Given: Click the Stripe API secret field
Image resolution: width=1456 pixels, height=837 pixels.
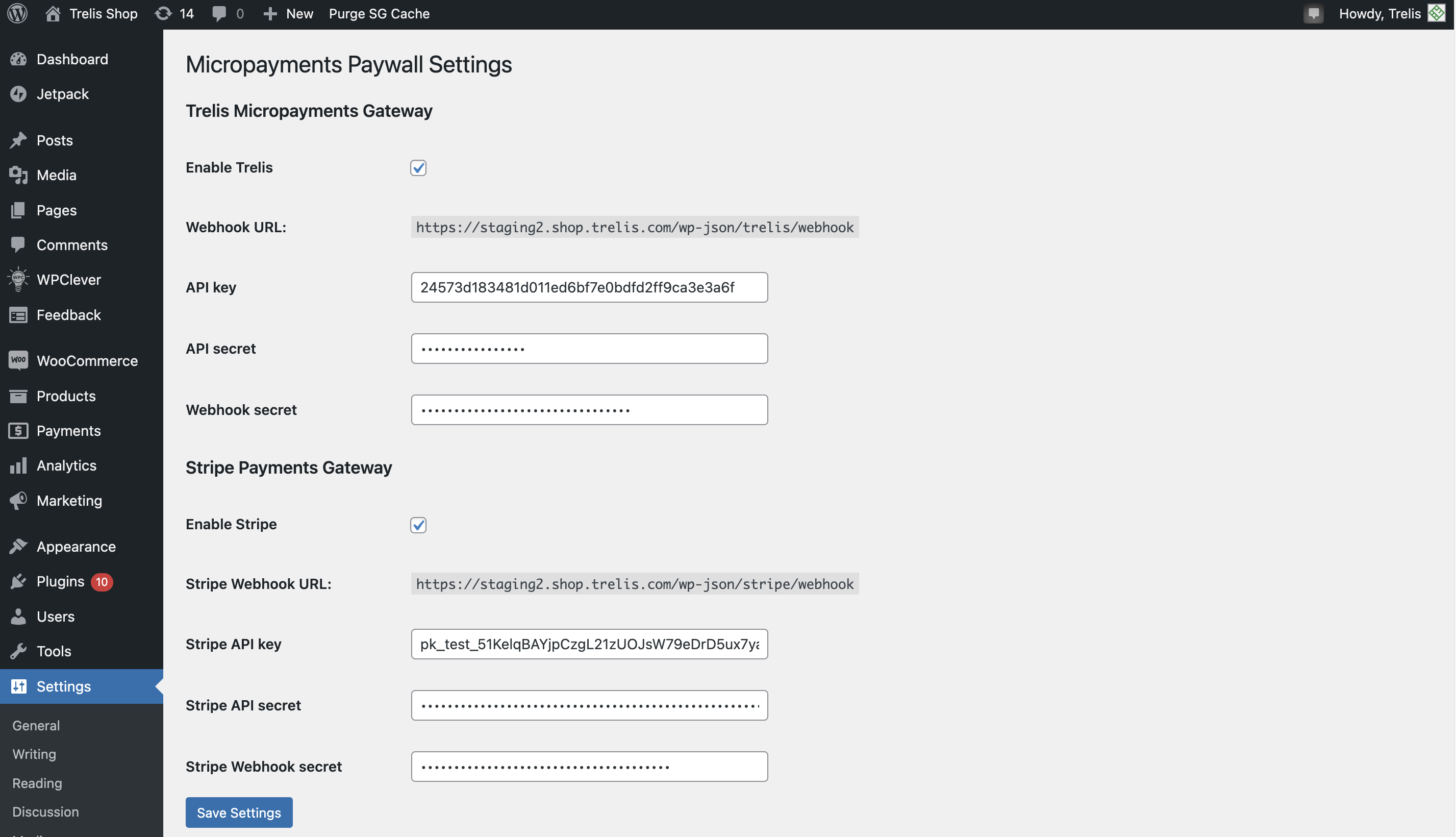Looking at the screenshot, I should (x=590, y=705).
